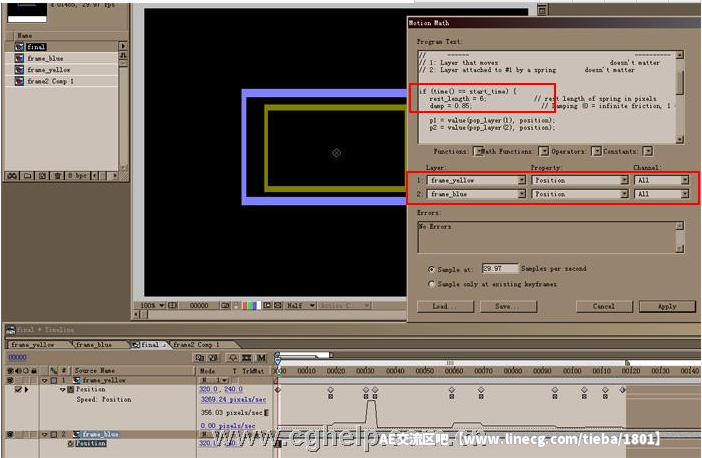Go to next keyframe arrow for Position
Image resolution: width=702 pixels, height=458 pixels.
[26, 390]
